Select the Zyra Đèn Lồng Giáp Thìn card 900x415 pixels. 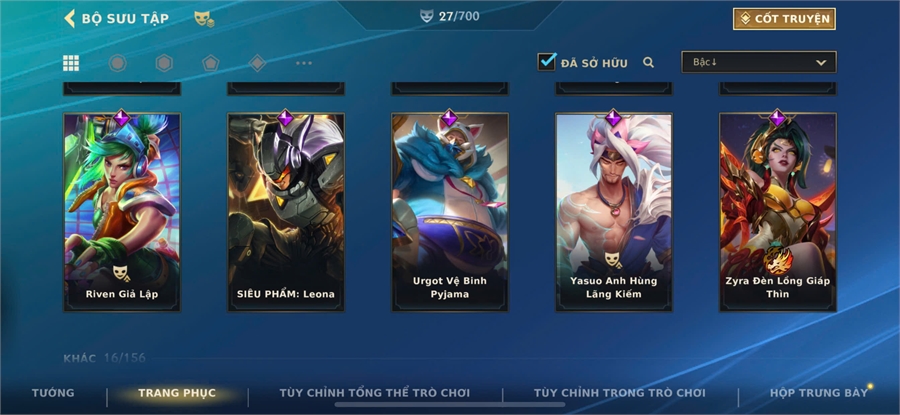(x=778, y=212)
